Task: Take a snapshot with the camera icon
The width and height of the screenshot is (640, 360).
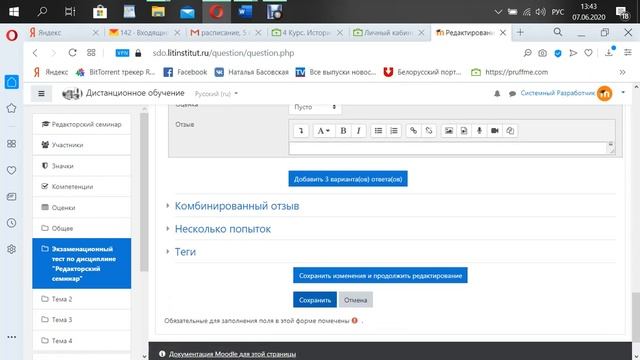Action: coord(542,53)
